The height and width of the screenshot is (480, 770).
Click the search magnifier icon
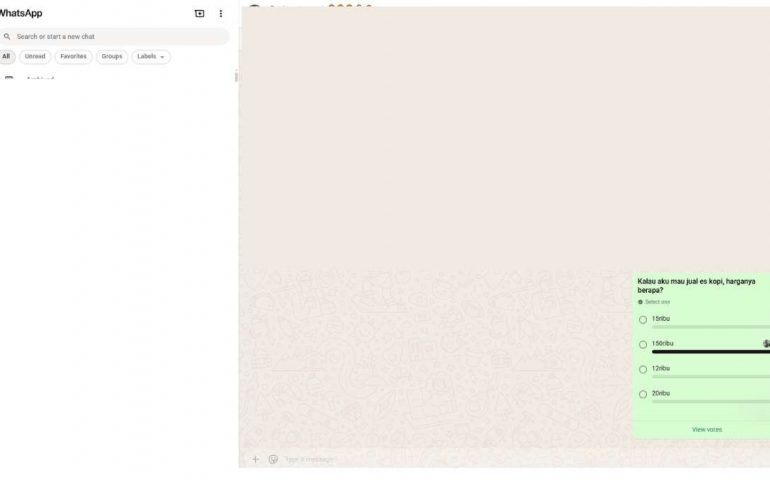pyautogui.click(x=7, y=37)
